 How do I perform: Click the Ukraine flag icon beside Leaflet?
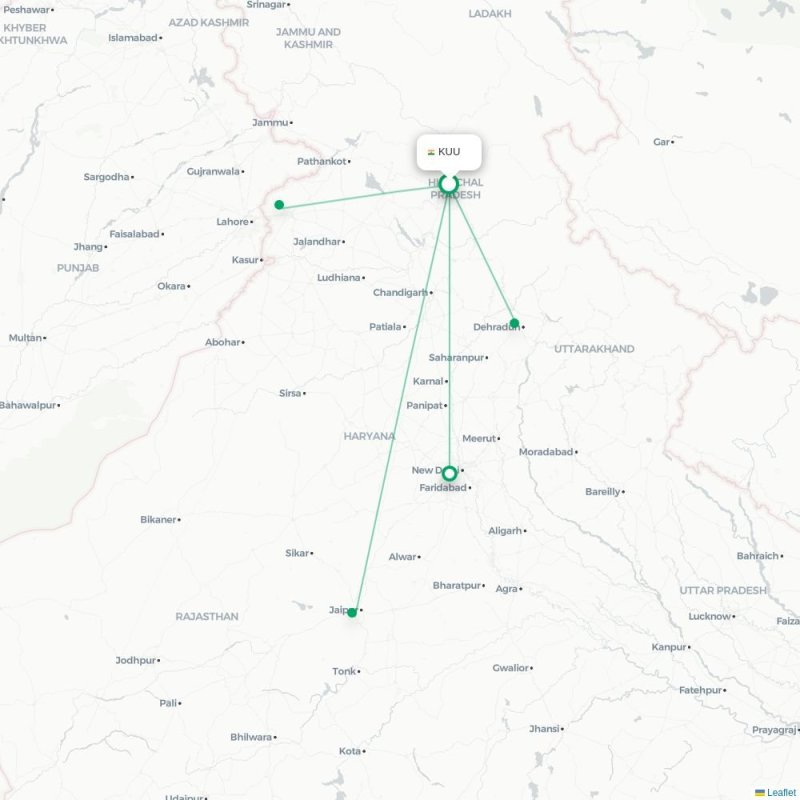[760, 792]
